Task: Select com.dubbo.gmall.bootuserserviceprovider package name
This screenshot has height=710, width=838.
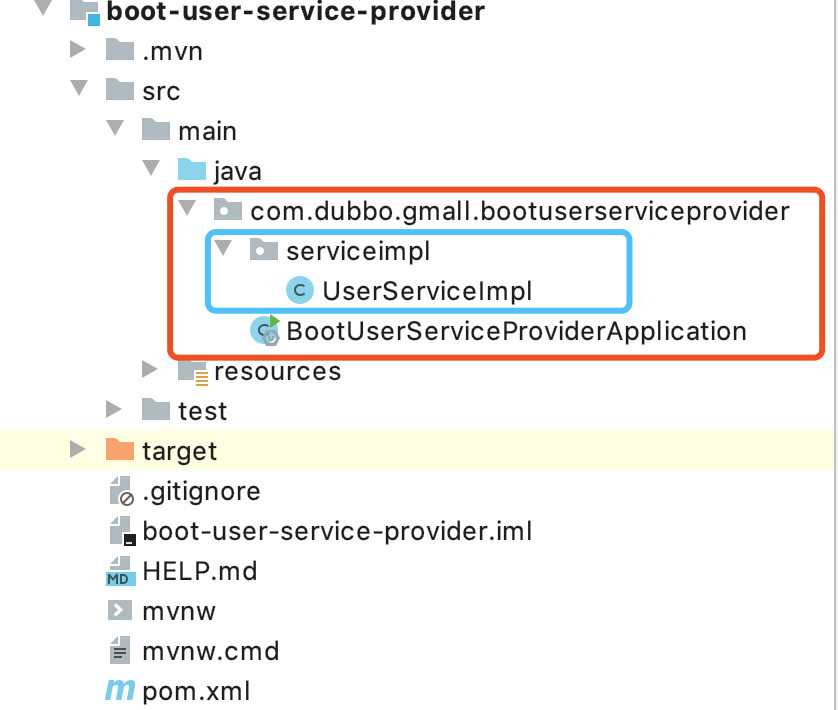Action: point(520,212)
